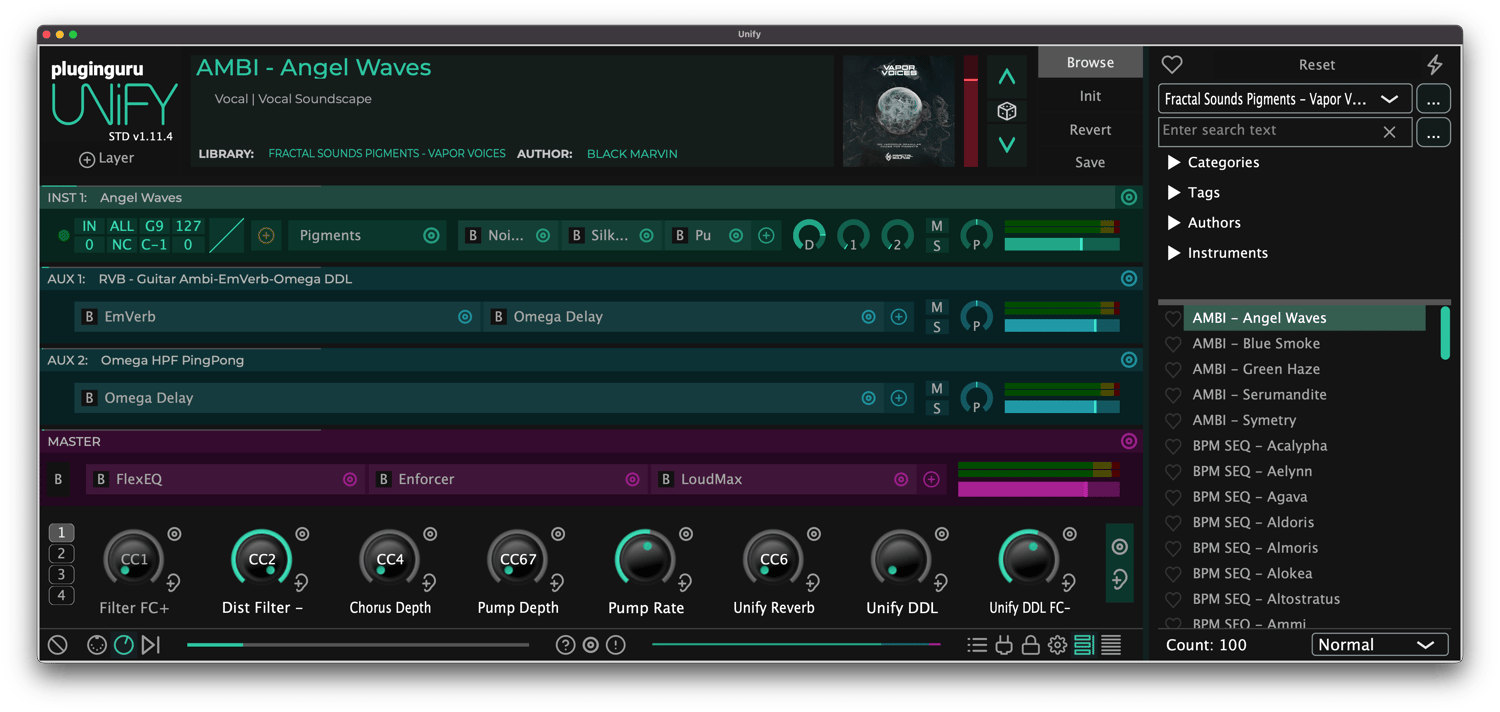Click the play-to-end transport icon
The height and width of the screenshot is (712, 1500).
pyautogui.click(x=151, y=645)
